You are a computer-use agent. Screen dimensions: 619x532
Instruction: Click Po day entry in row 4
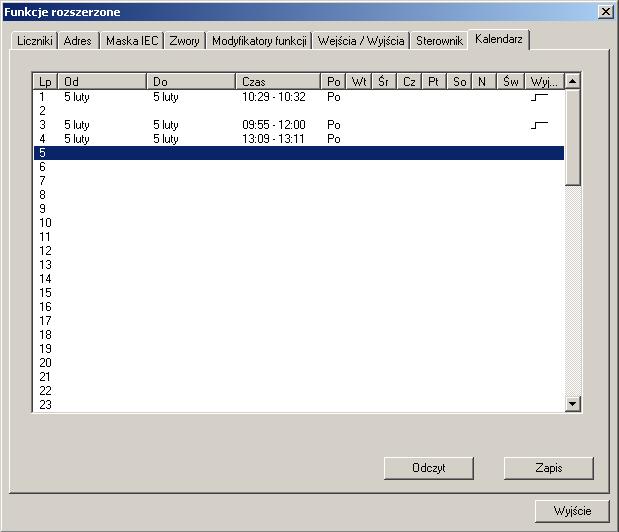(x=334, y=139)
